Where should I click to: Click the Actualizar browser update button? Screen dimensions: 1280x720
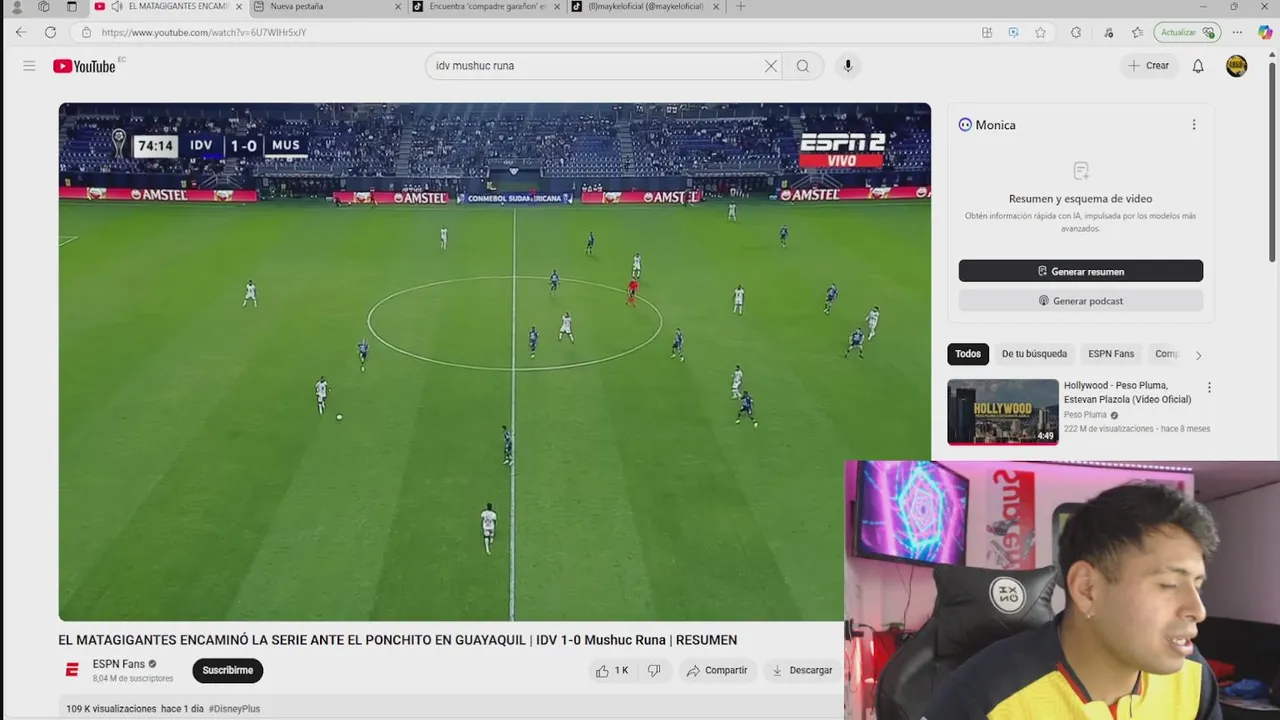1187,32
